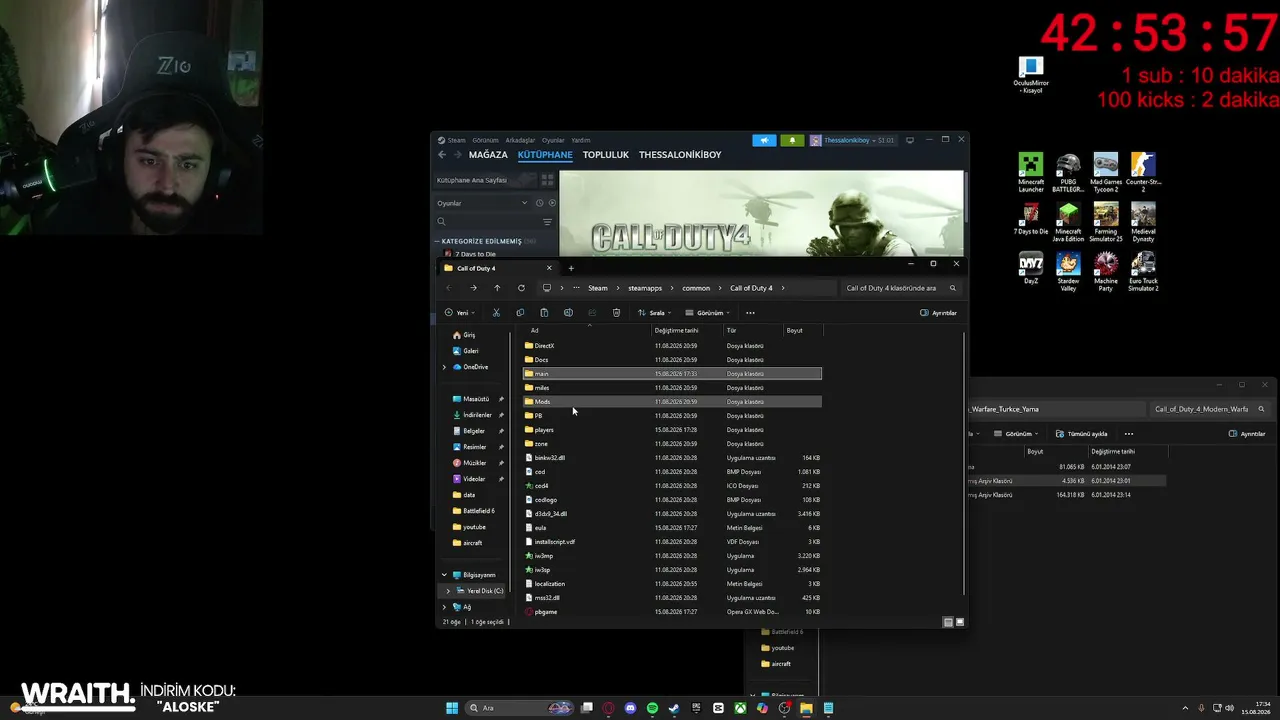The height and width of the screenshot is (720, 1280).
Task: Cut the selected item in Explorer
Action: [496, 313]
